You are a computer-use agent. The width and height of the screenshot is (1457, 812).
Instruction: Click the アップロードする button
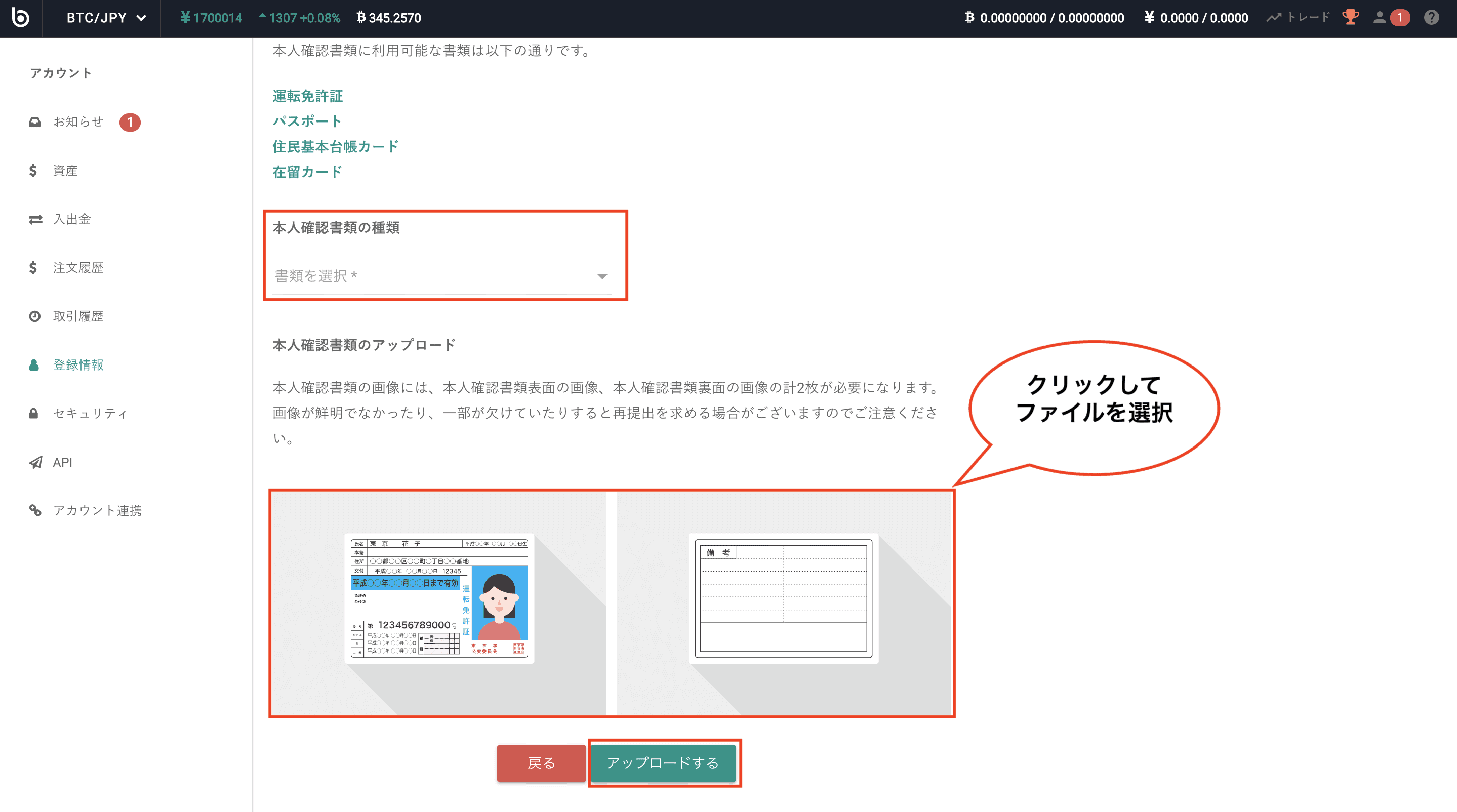click(x=663, y=763)
